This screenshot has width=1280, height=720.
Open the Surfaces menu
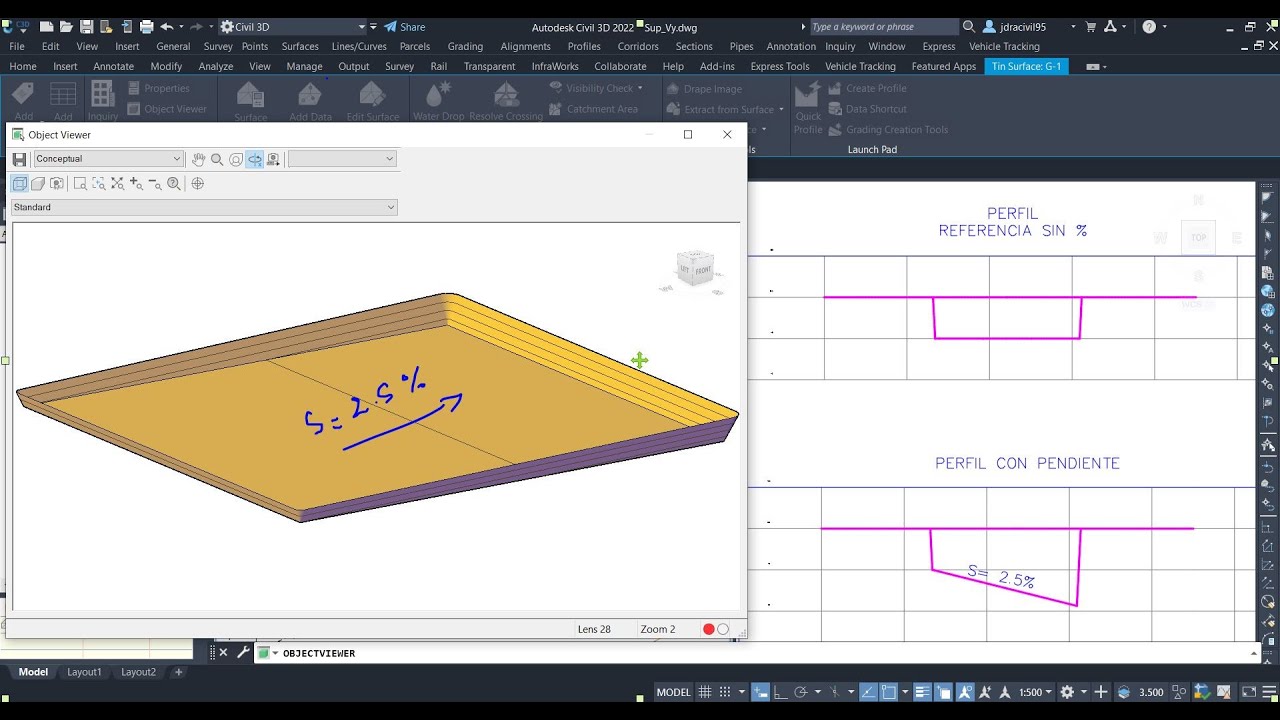(300, 46)
